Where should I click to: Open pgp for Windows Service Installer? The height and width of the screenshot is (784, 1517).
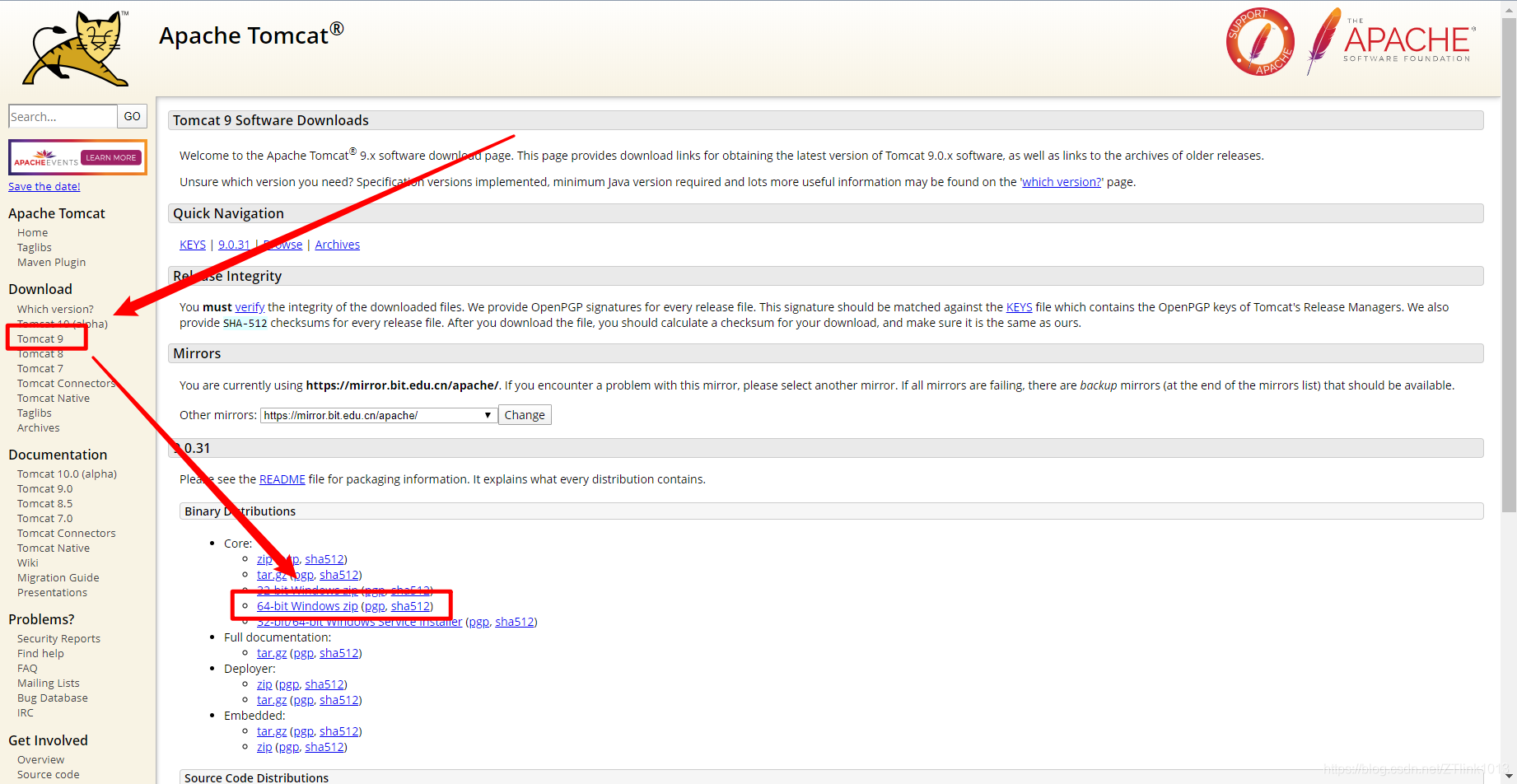pyautogui.click(x=479, y=622)
